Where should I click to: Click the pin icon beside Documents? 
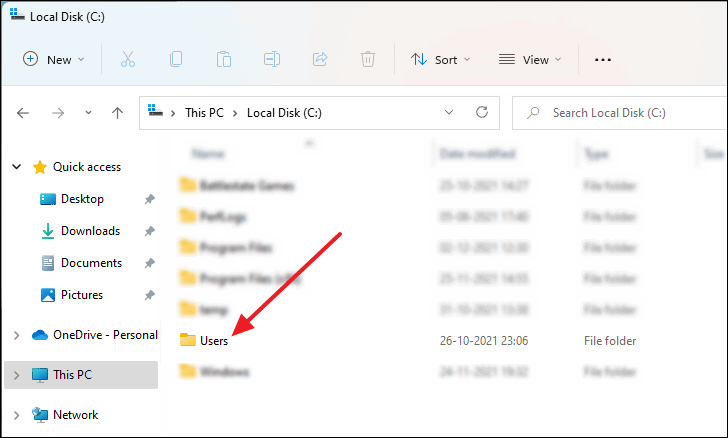[x=150, y=263]
